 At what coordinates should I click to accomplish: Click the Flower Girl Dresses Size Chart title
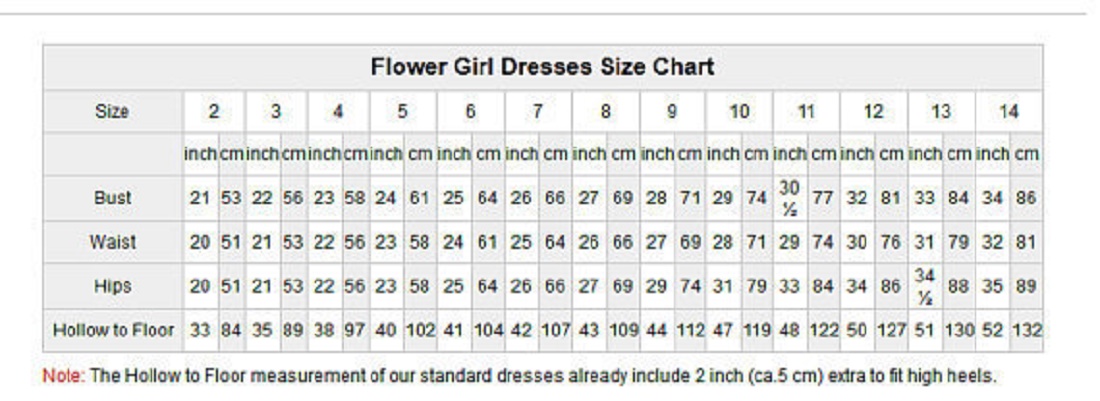[542, 67]
